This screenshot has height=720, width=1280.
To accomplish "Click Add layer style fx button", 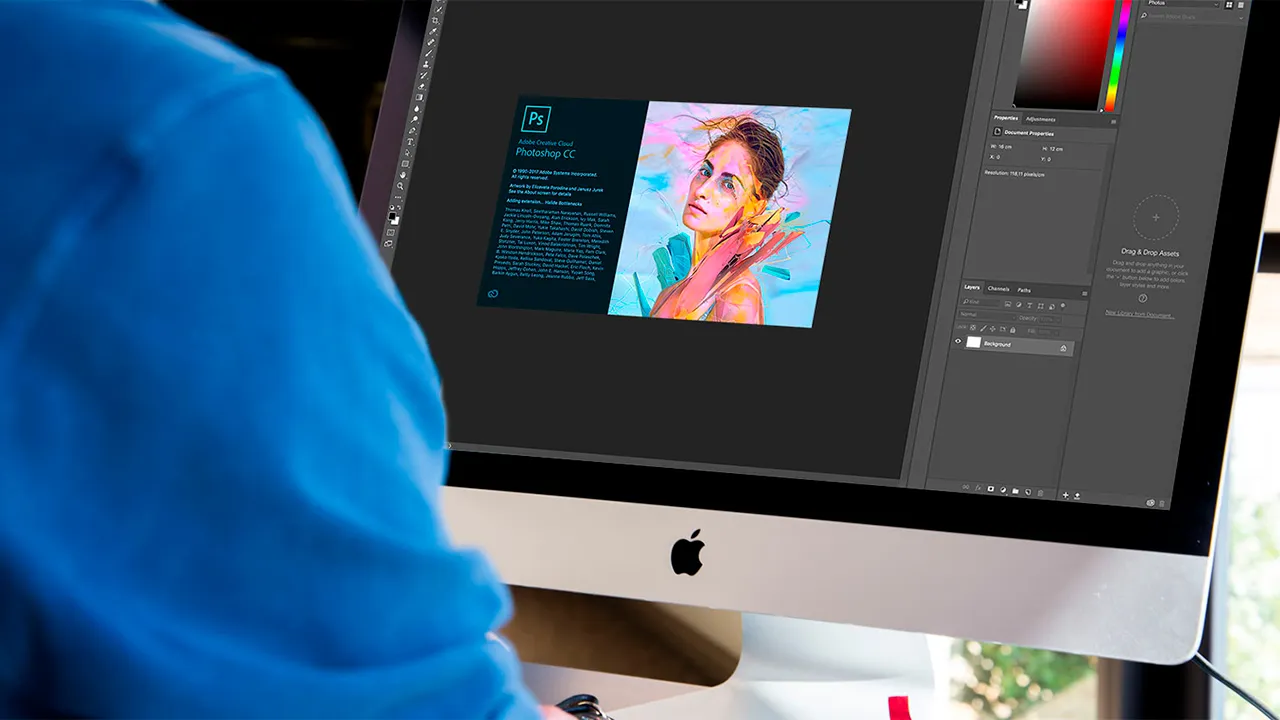I will click(978, 488).
